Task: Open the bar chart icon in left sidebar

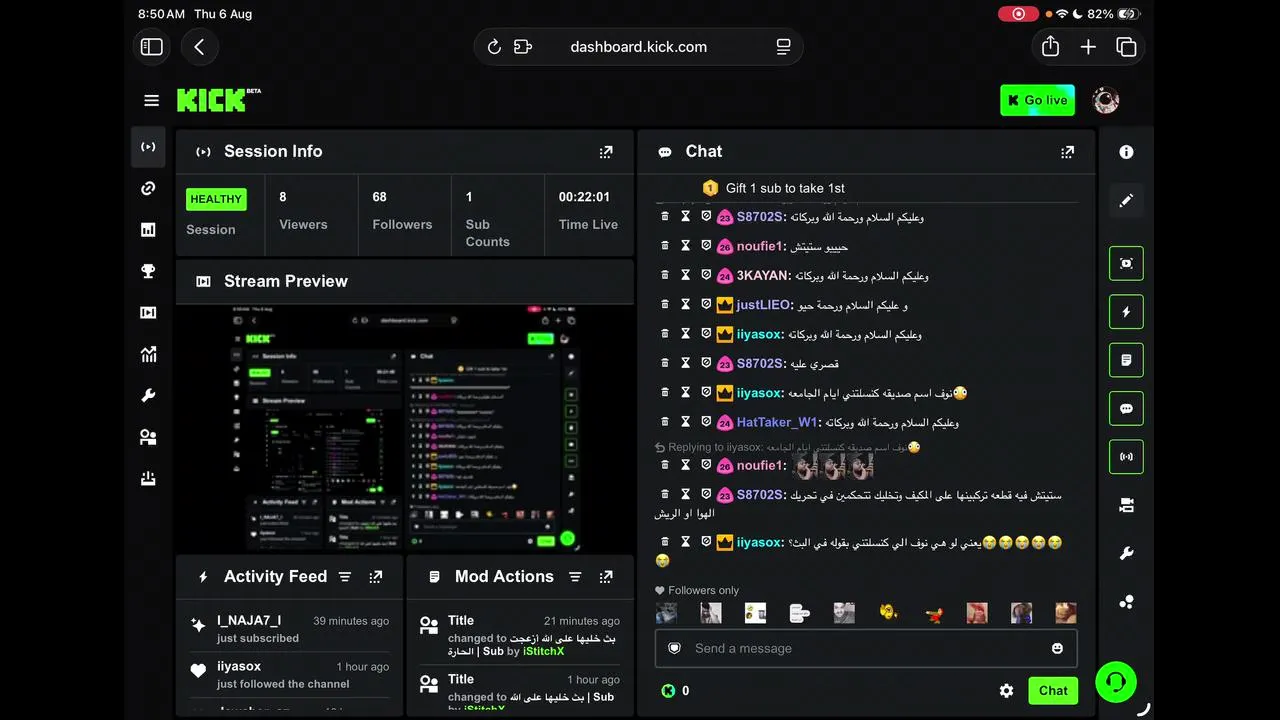Action: click(148, 230)
